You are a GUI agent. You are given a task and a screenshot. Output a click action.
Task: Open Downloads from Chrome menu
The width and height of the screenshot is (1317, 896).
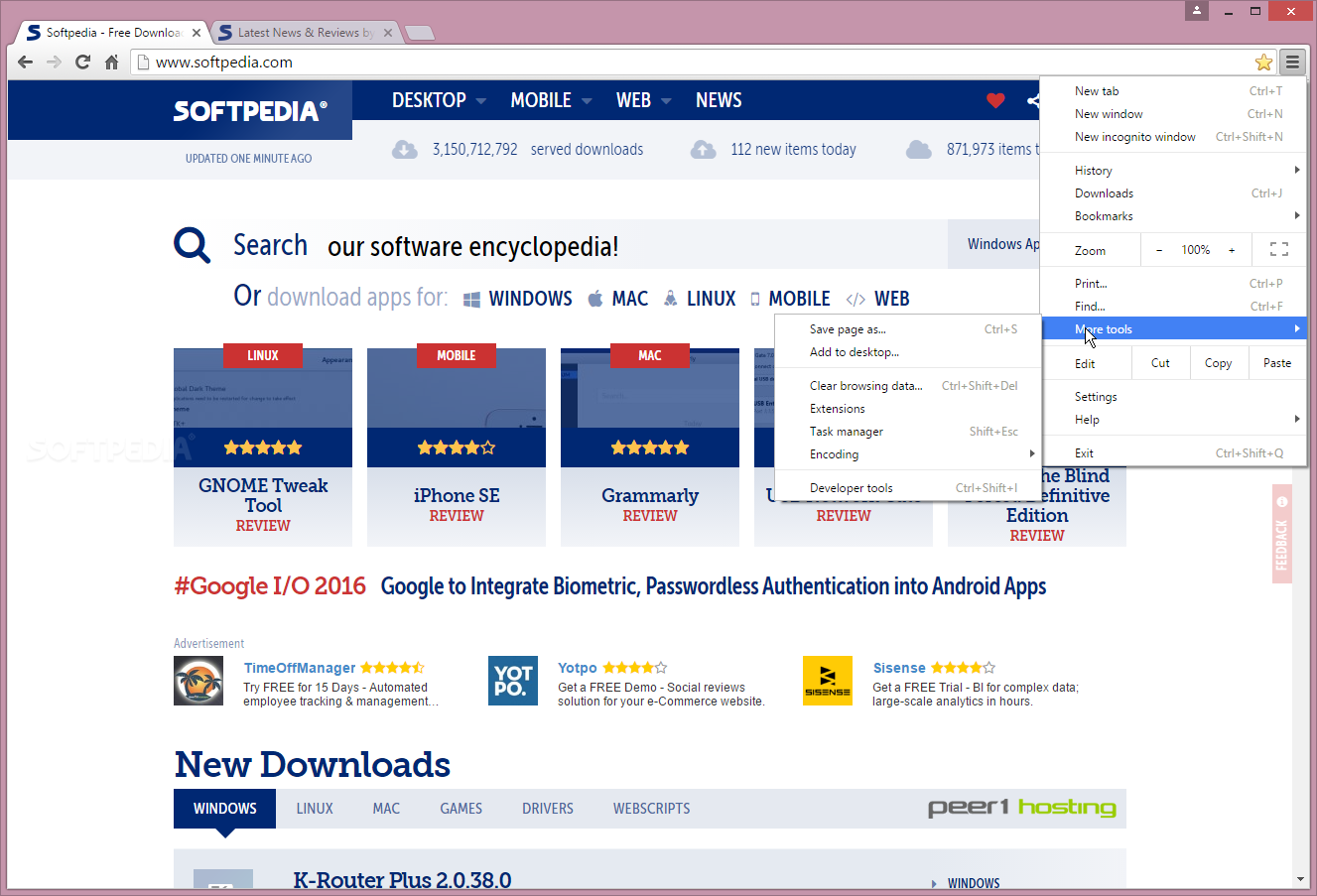pyautogui.click(x=1173, y=193)
